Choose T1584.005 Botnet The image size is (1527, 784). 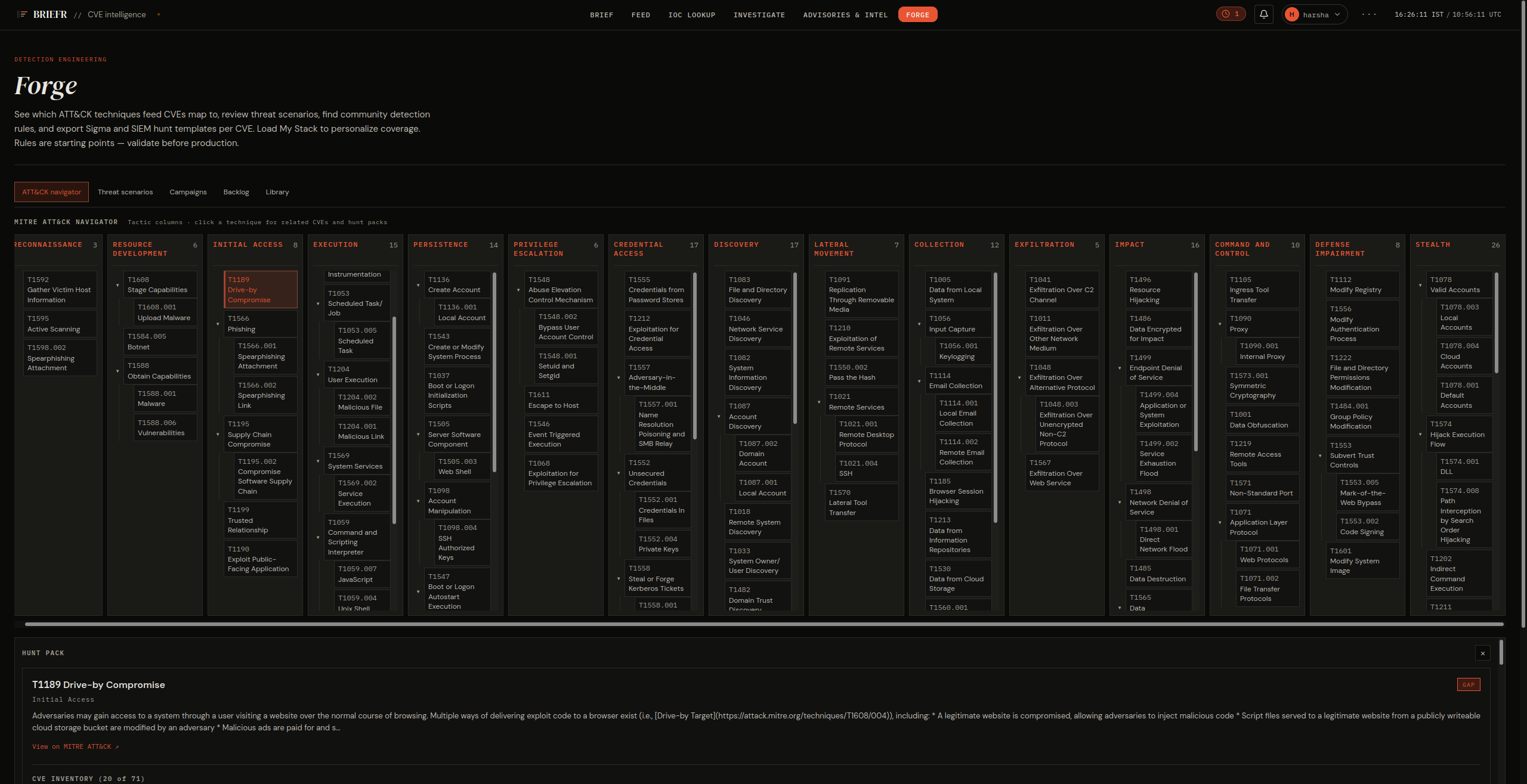coord(160,342)
